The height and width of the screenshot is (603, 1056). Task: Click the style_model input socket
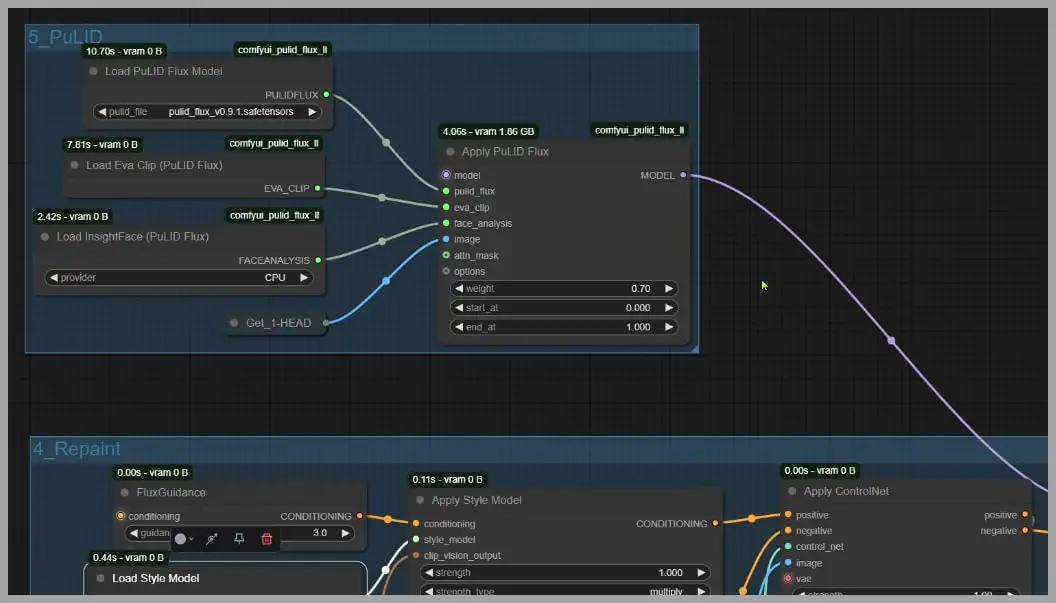[416, 540]
